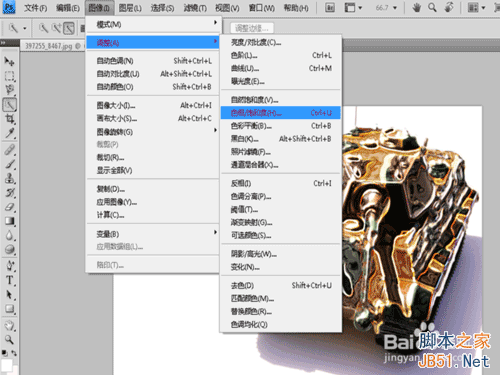
Task: Select the Hand tool in toolbox
Action: (x=9, y=325)
